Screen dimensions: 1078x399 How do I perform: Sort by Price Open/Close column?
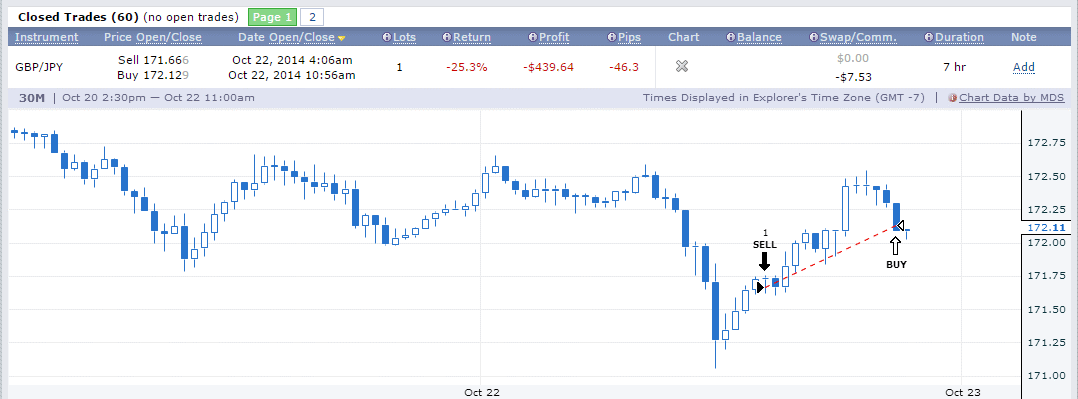pyautogui.click(x=153, y=37)
